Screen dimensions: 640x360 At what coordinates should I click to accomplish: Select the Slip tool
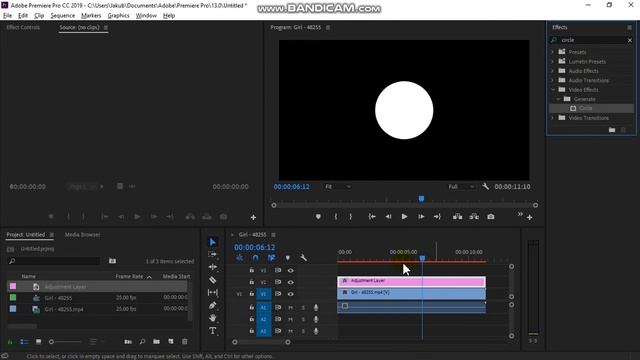pos(213,293)
